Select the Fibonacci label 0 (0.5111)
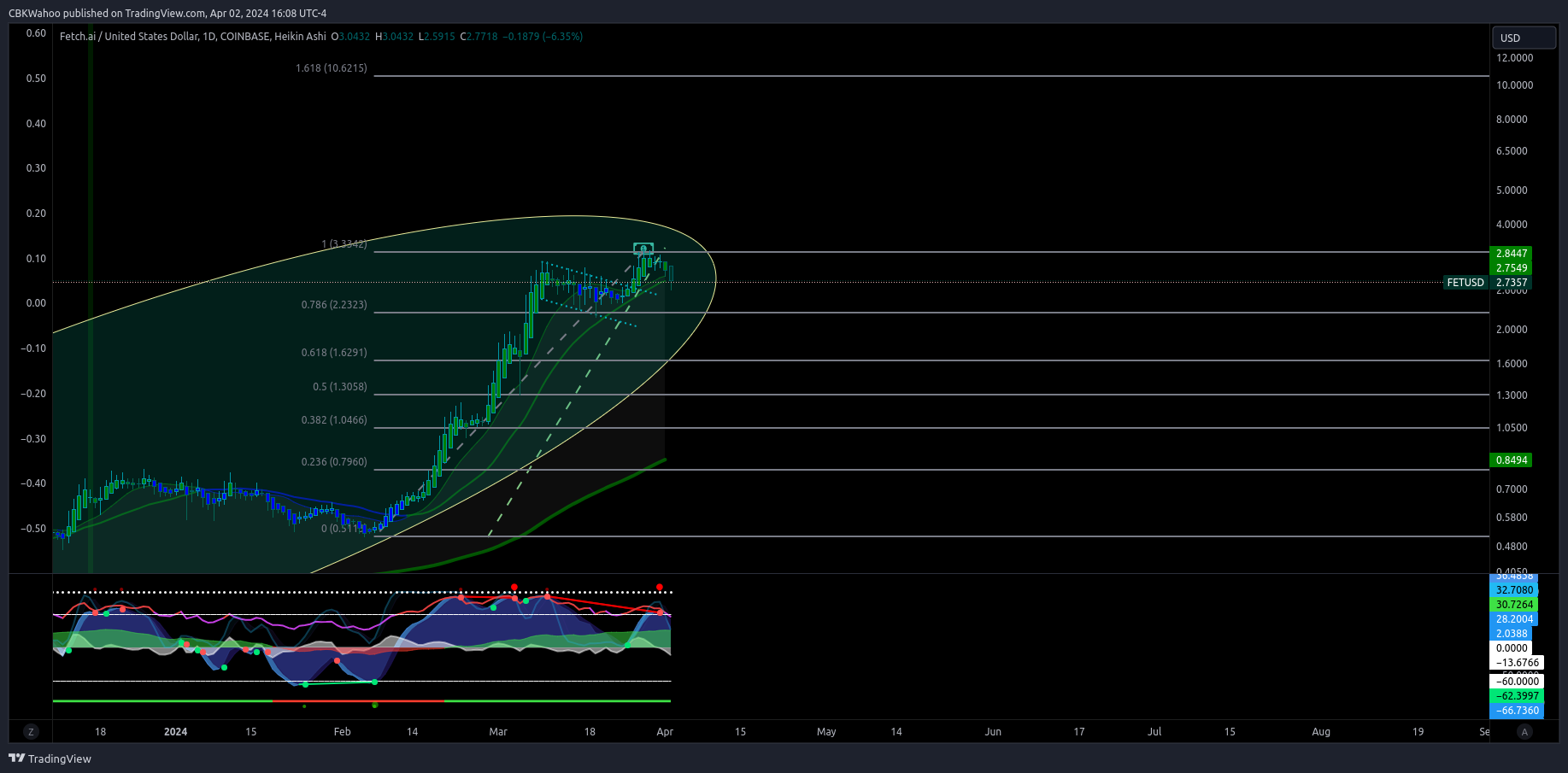 coord(344,529)
